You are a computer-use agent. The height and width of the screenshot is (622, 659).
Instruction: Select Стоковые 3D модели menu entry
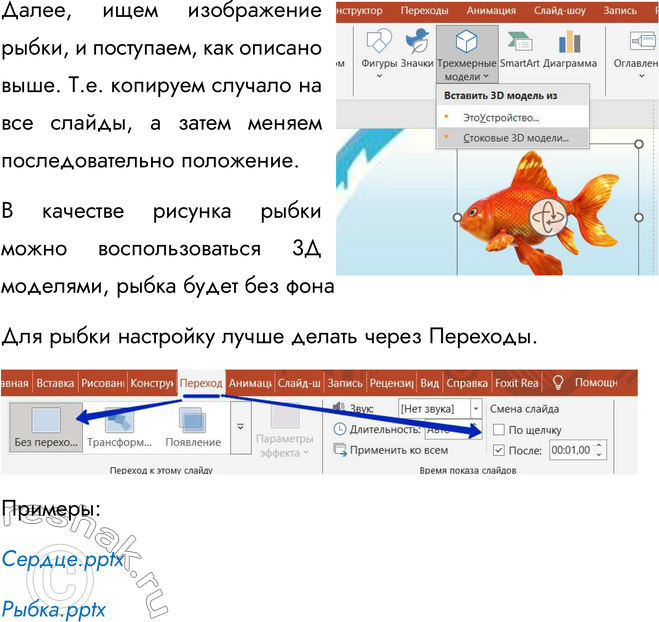click(515, 138)
